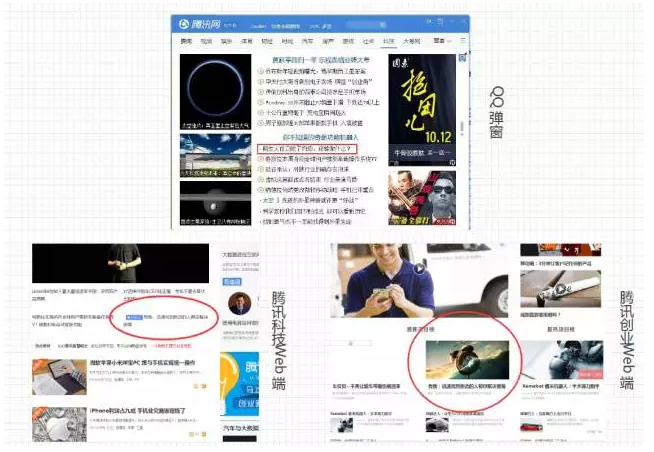Open the black banner image of standing man
The image size is (654, 452).
(x=121, y=264)
